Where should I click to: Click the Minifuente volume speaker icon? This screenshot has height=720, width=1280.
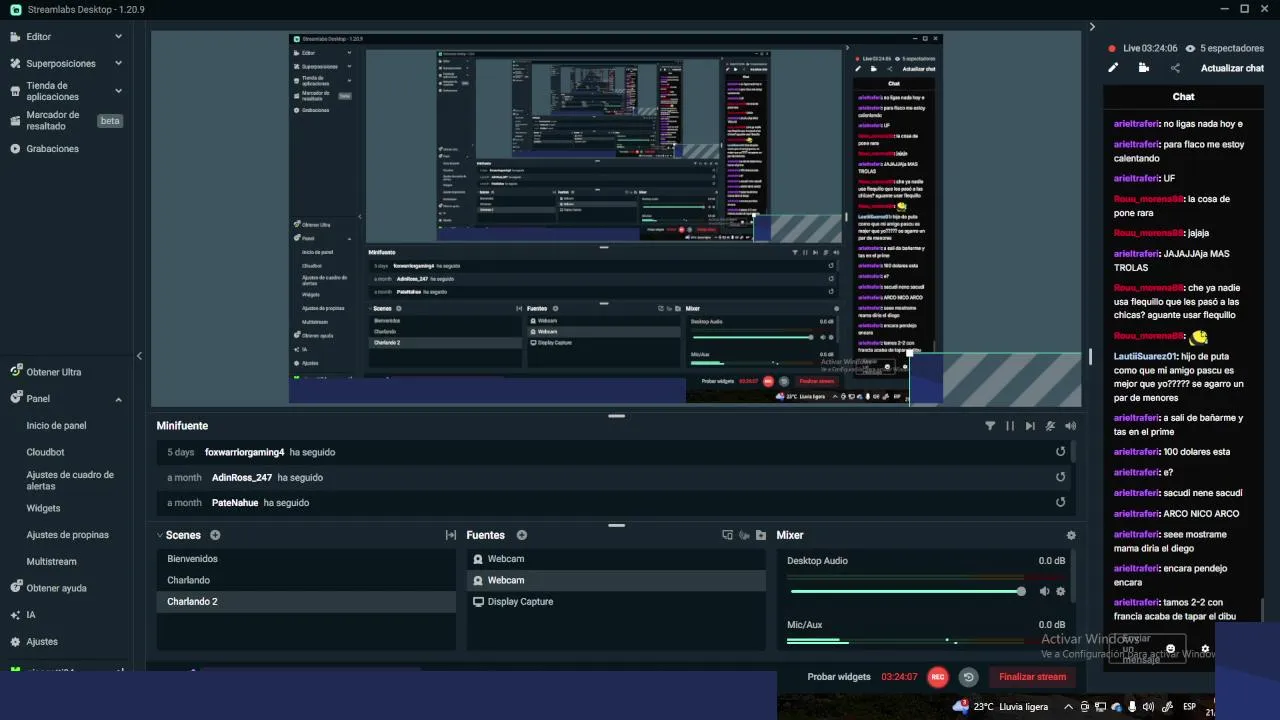click(1071, 426)
